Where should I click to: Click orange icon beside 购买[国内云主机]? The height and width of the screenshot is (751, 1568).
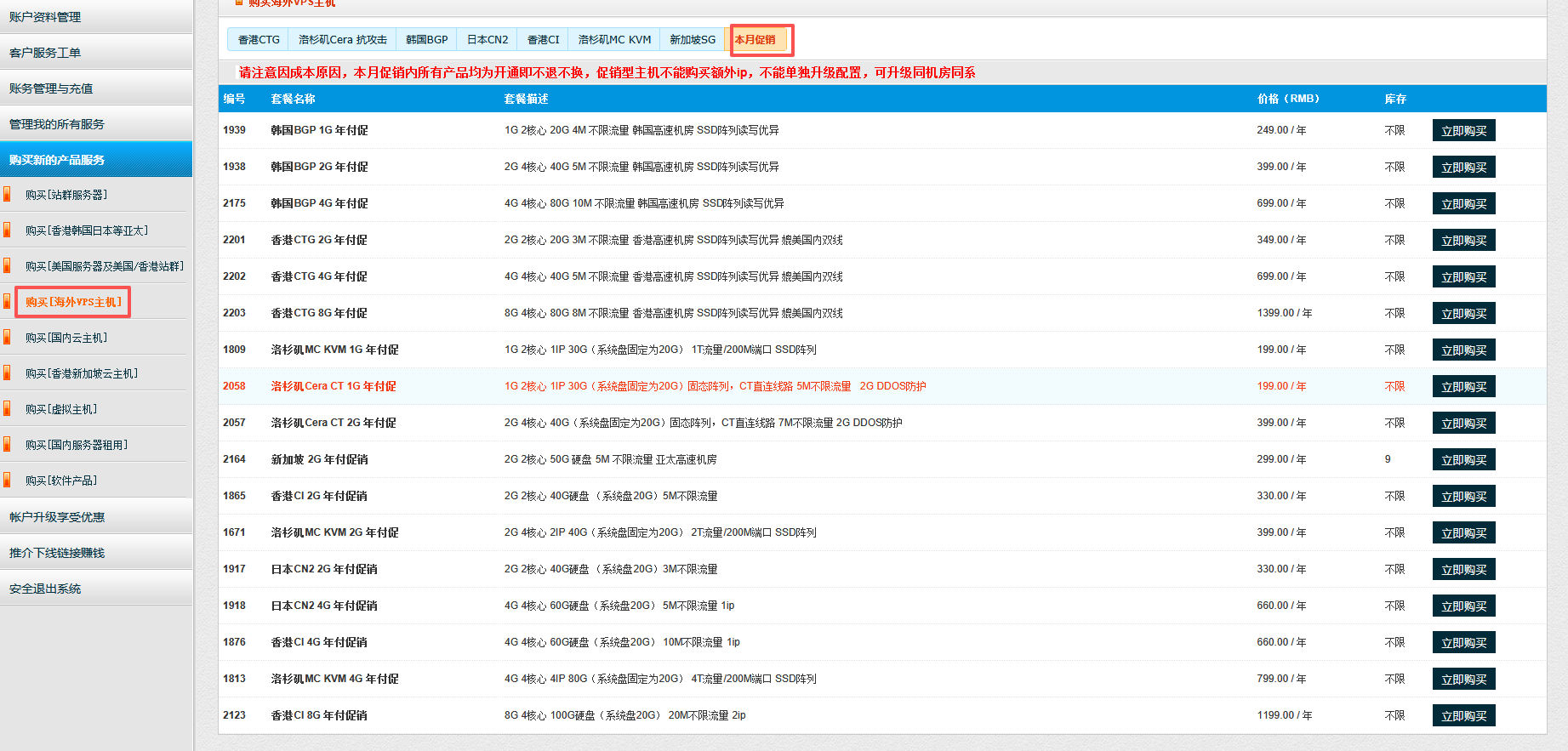[7, 337]
